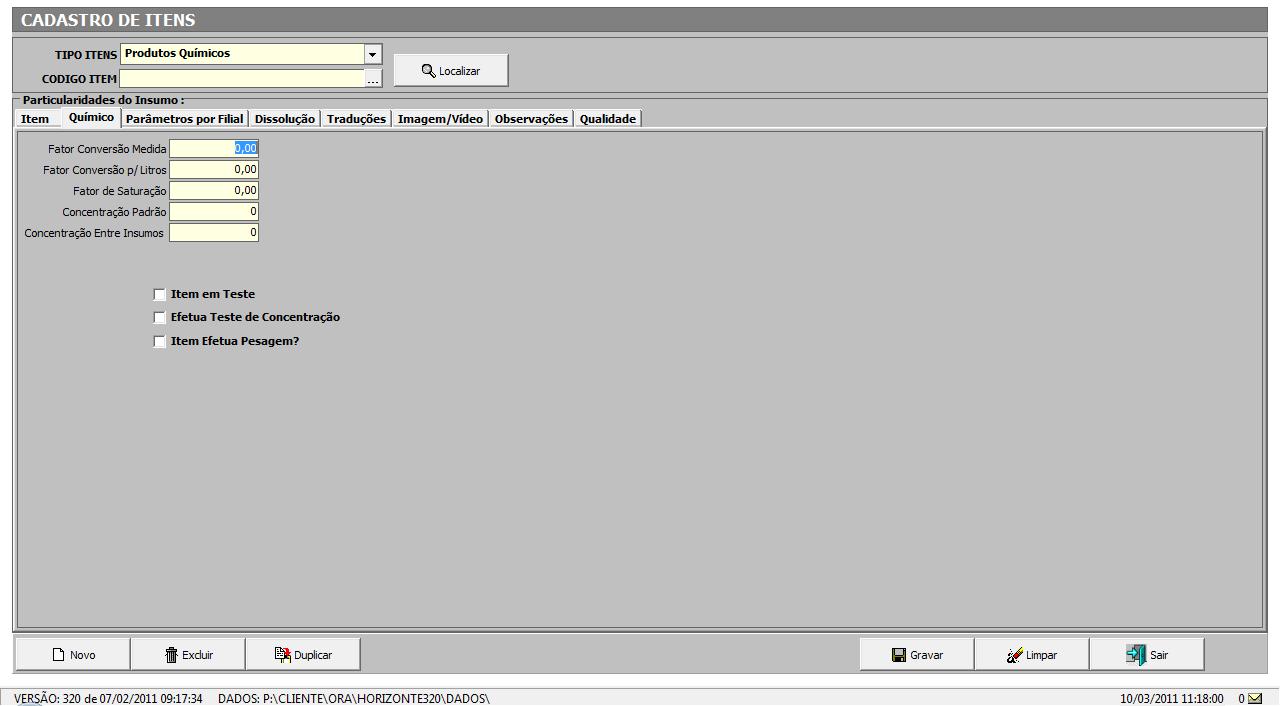1280x706 pixels.
Task: Focus the Concentração Padrão input field
Action: pyautogui.click(x=214, y=212)
